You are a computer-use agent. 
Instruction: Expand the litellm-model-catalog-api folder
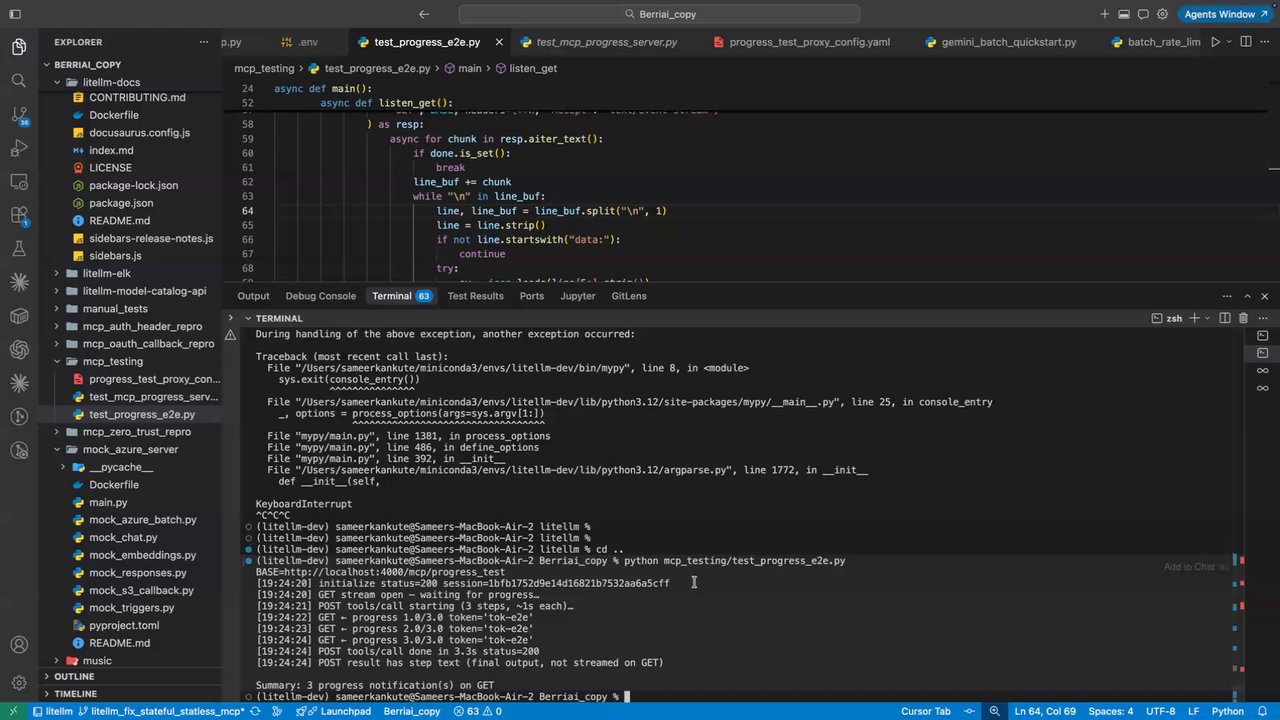click(58, 291)
